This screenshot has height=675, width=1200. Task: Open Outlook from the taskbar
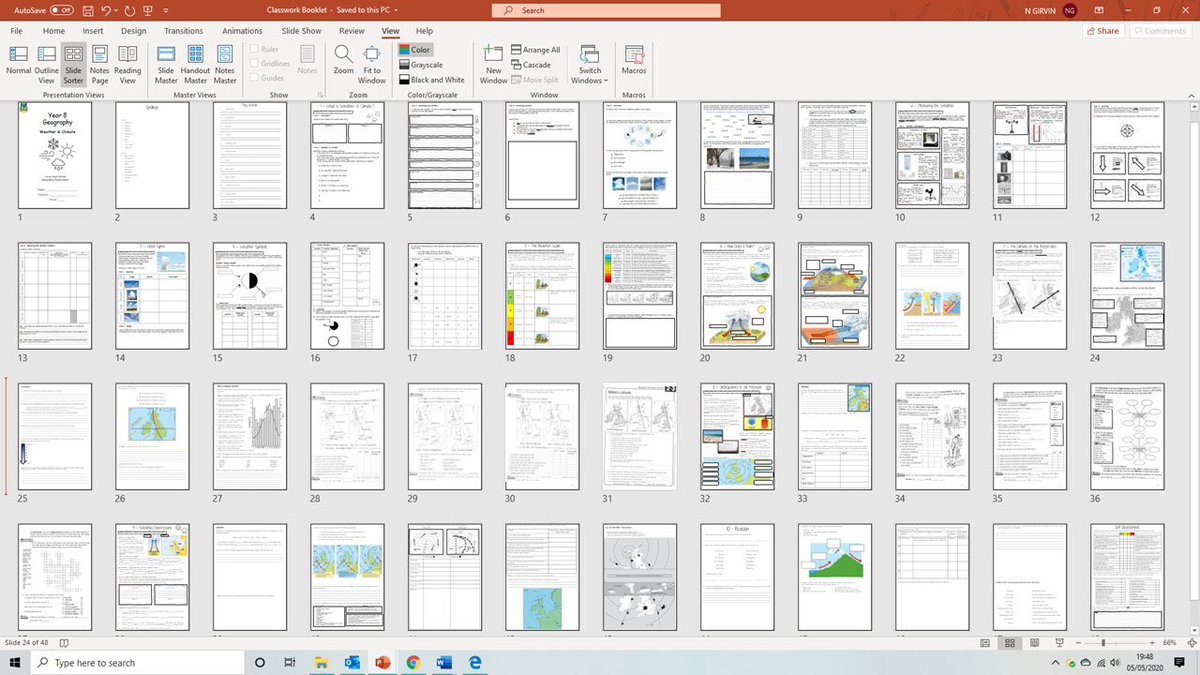point(350,662)
